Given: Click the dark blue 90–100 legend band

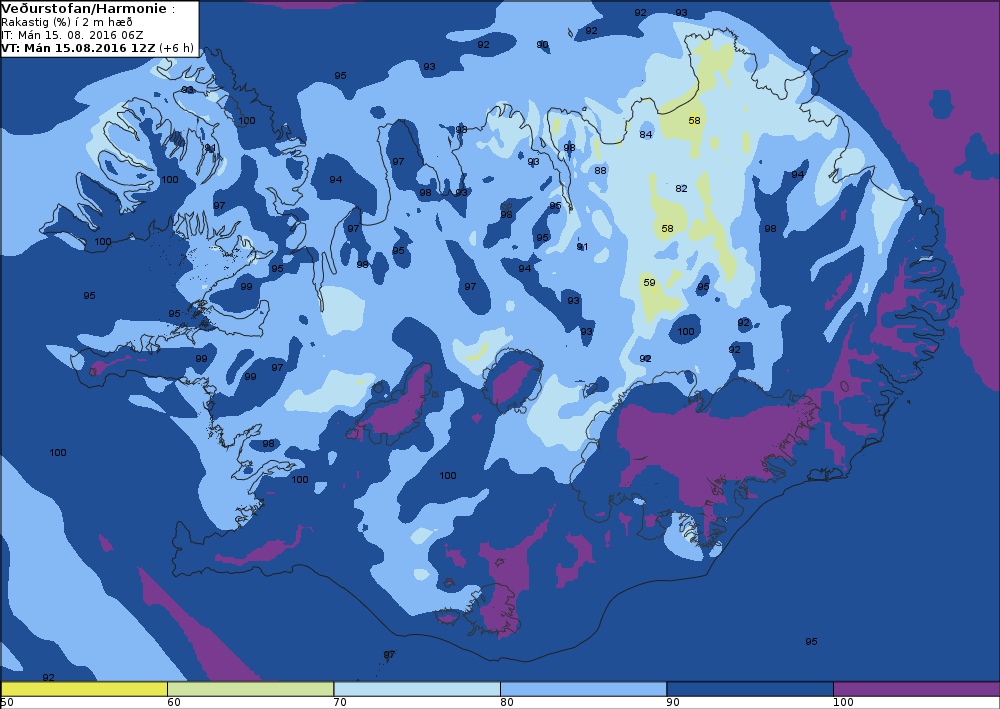Looking at the screenshot, I should pyautogui.click(x=749, y=689).
